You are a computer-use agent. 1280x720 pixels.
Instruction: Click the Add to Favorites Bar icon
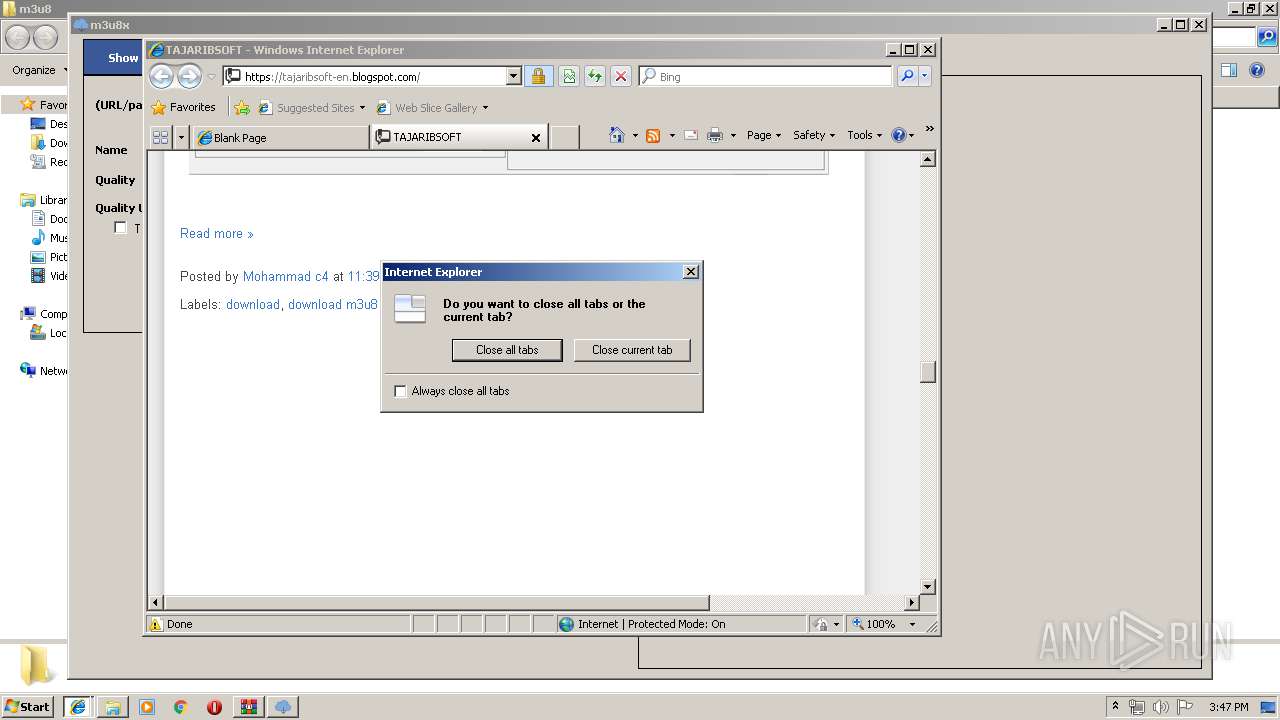pyautogui.click(x=242, y=107)
